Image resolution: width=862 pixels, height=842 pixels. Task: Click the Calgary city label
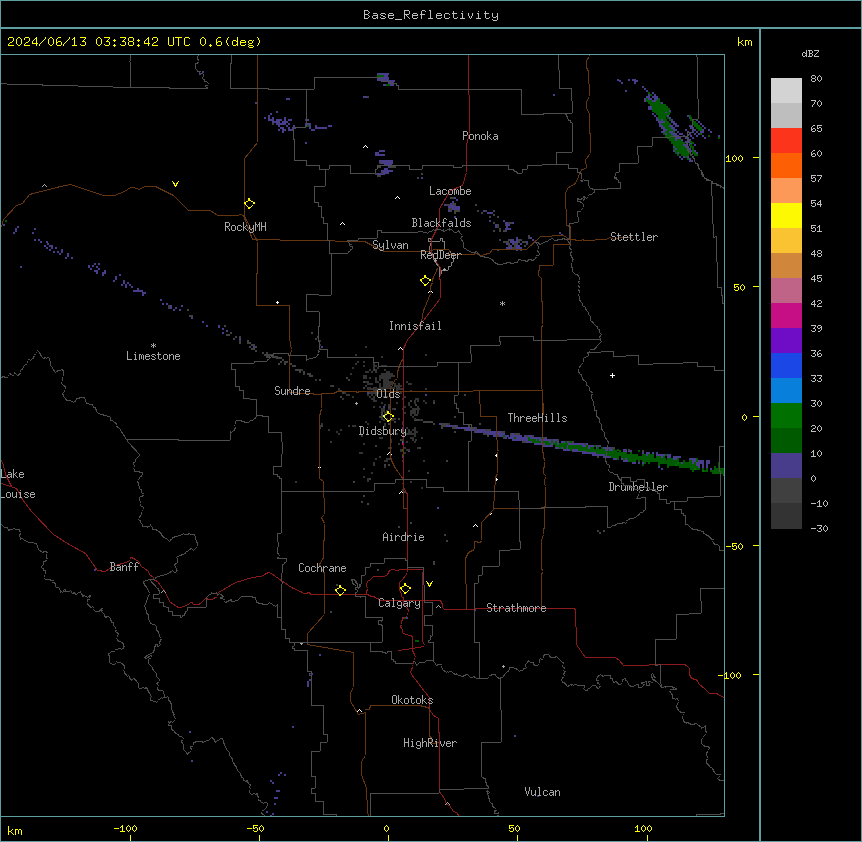point(399,603)
